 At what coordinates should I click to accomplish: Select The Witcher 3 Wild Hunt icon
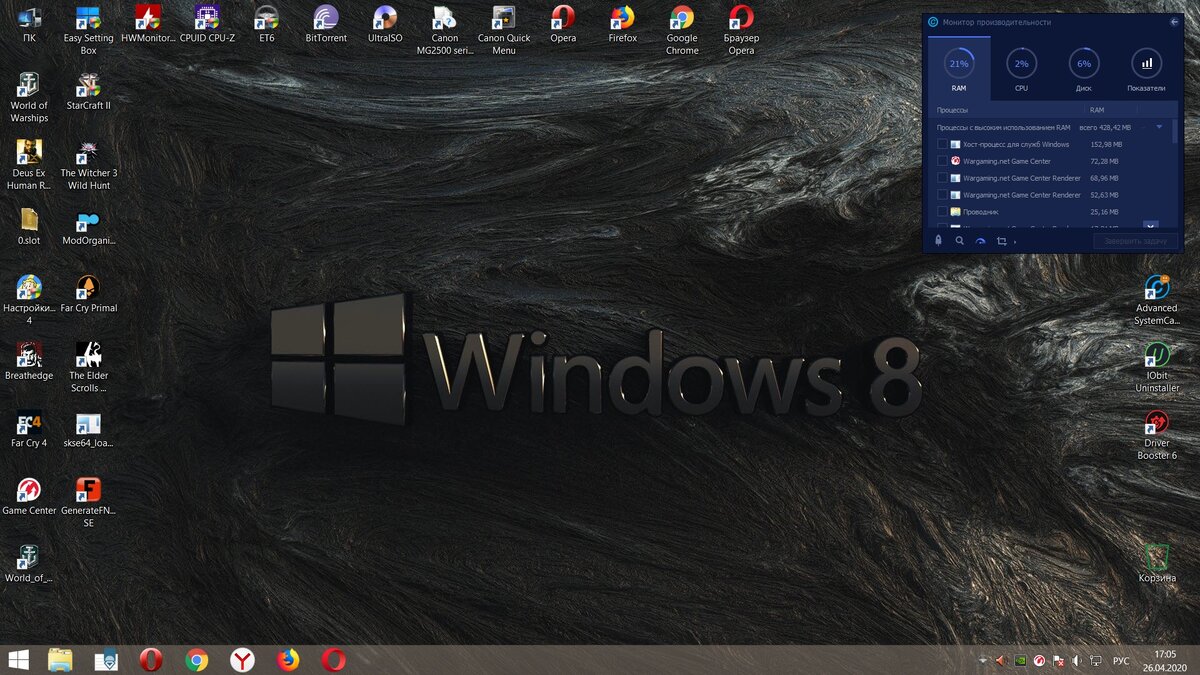click(x=88, y=165)
